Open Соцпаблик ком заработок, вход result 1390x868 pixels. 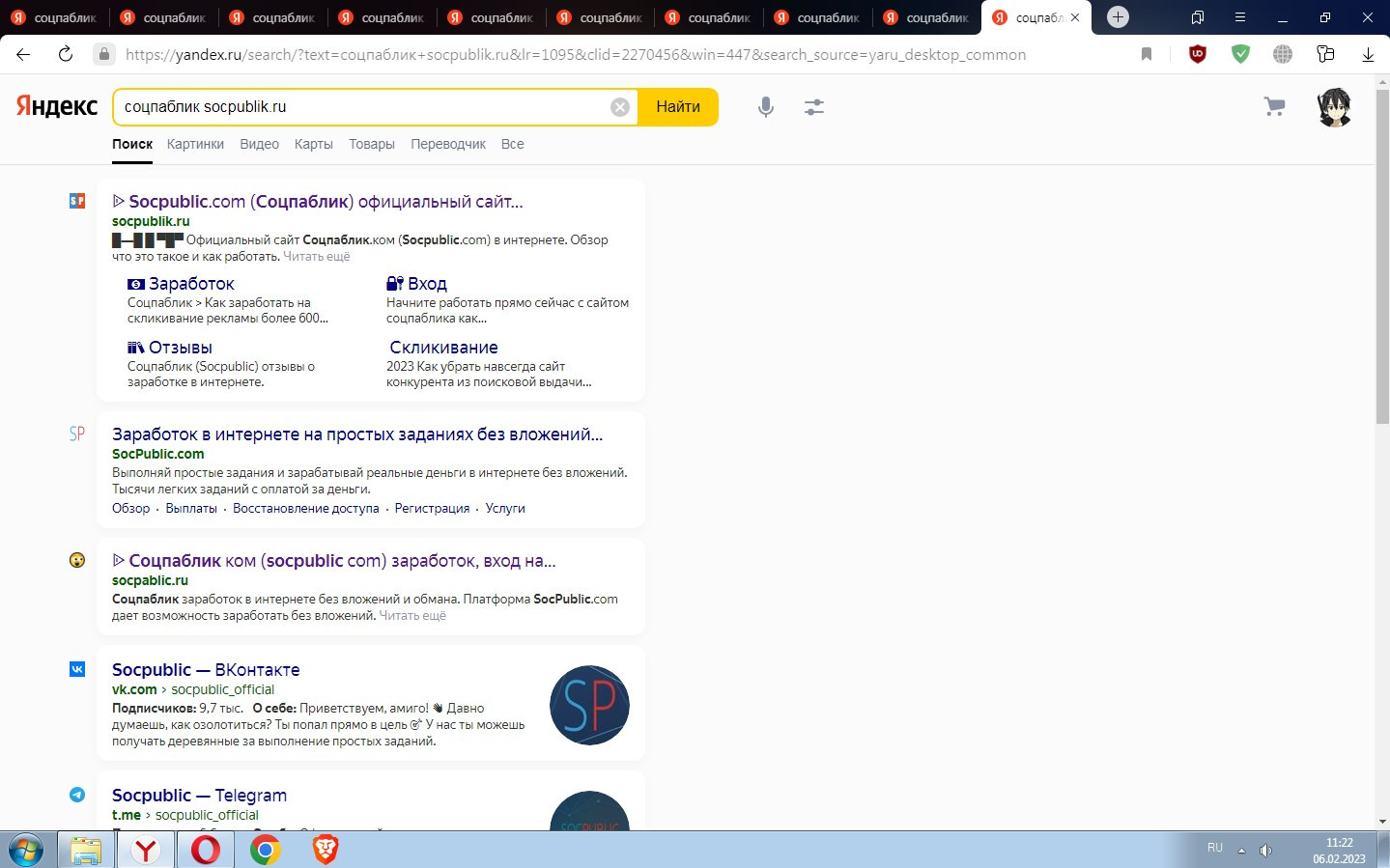coord(334,561)
